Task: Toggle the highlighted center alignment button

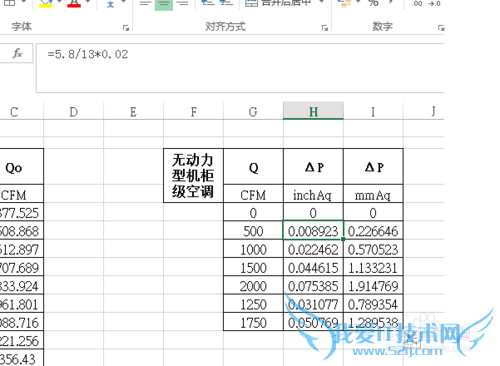Action: point(164,4)
